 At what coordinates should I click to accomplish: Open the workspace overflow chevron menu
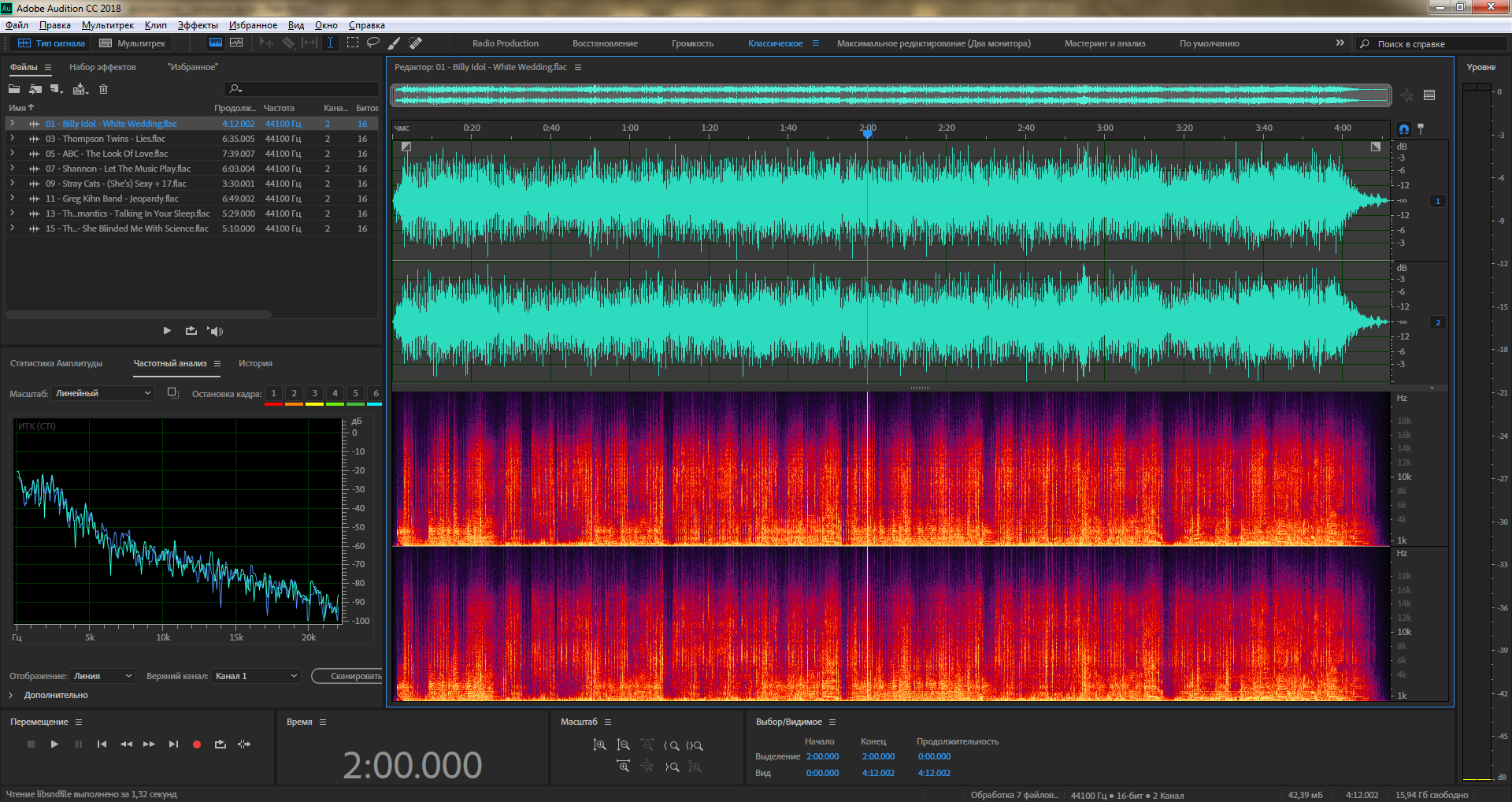pos(1340,43)
